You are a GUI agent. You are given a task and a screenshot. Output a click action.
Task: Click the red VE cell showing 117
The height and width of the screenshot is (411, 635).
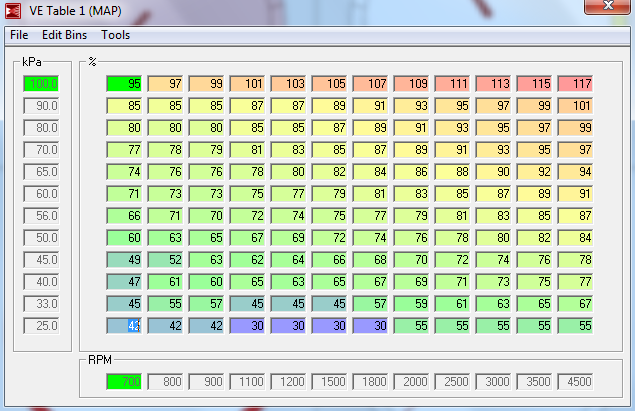click(x=575, y=84)
